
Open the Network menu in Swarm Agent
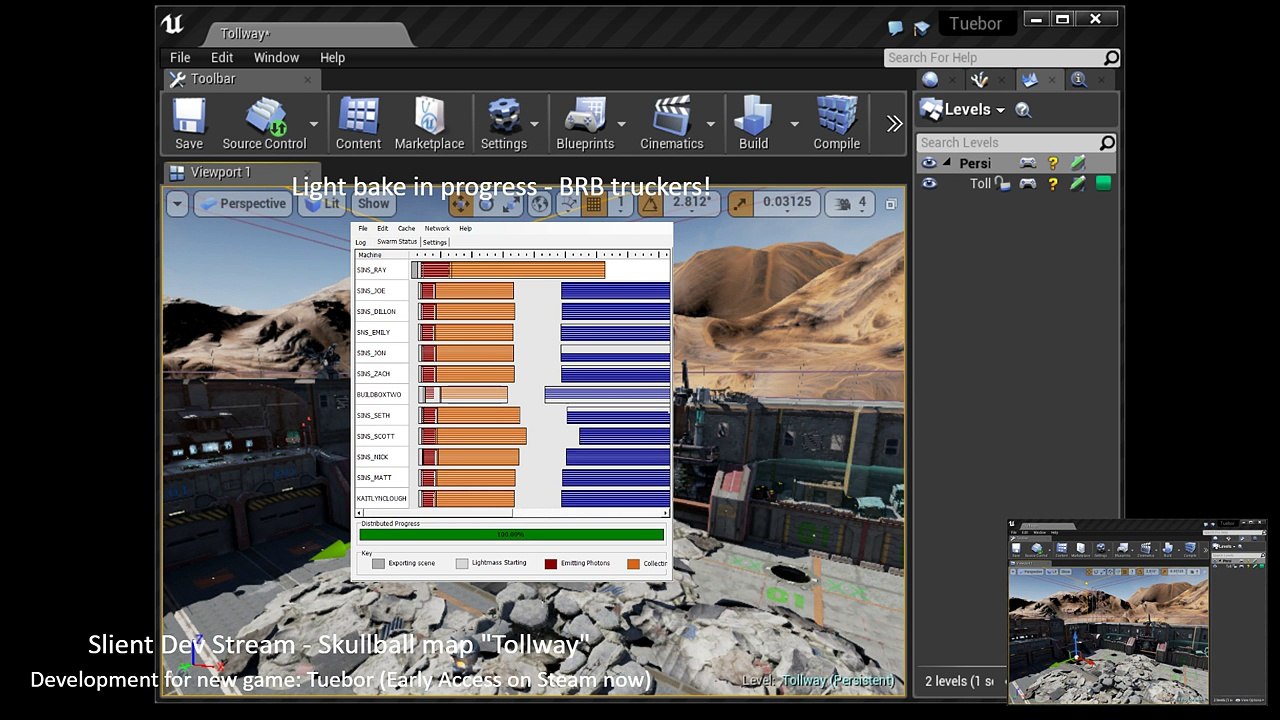(x=437, y=228)
